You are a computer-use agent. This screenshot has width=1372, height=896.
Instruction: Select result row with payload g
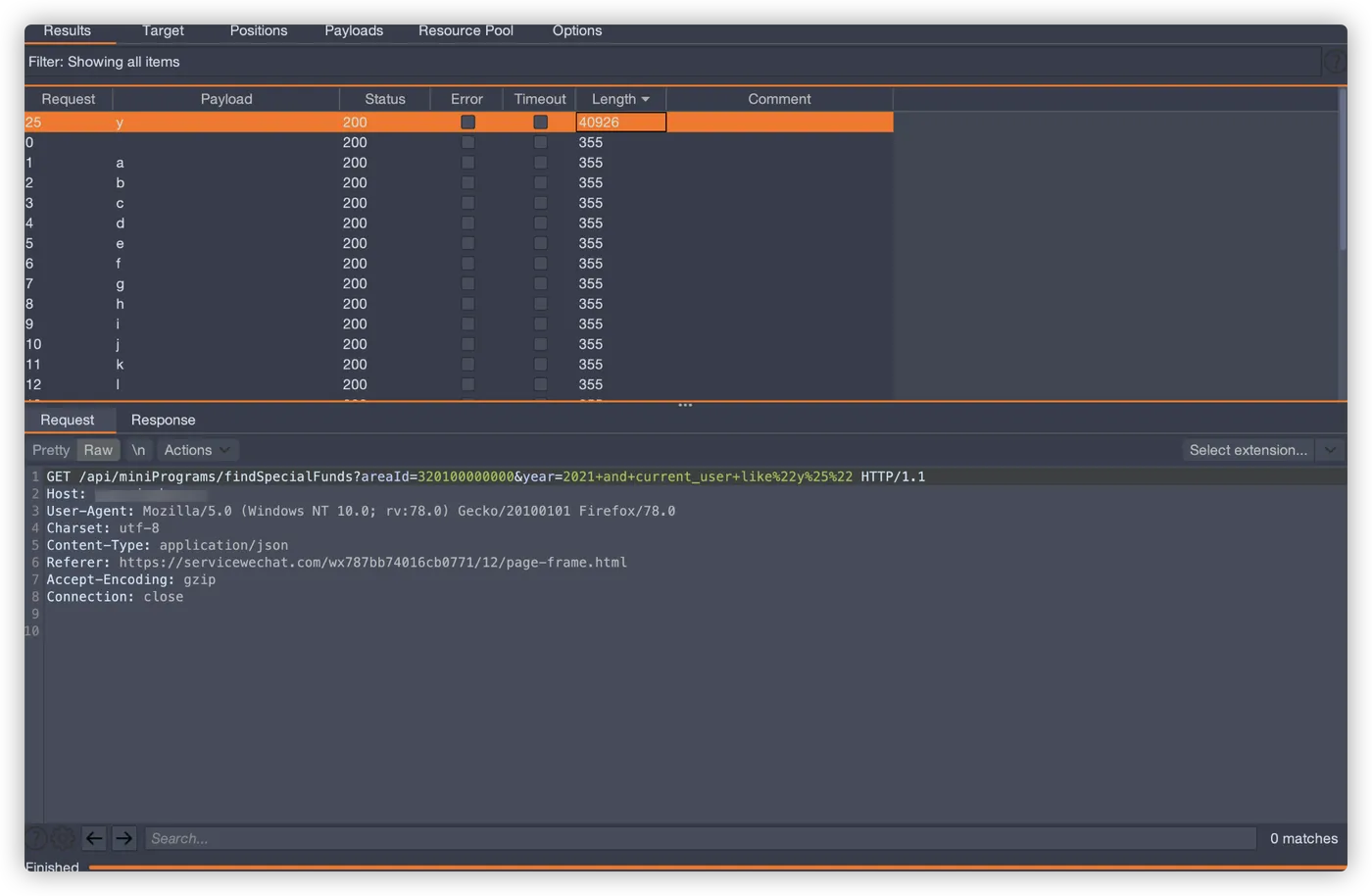[459, 283]
